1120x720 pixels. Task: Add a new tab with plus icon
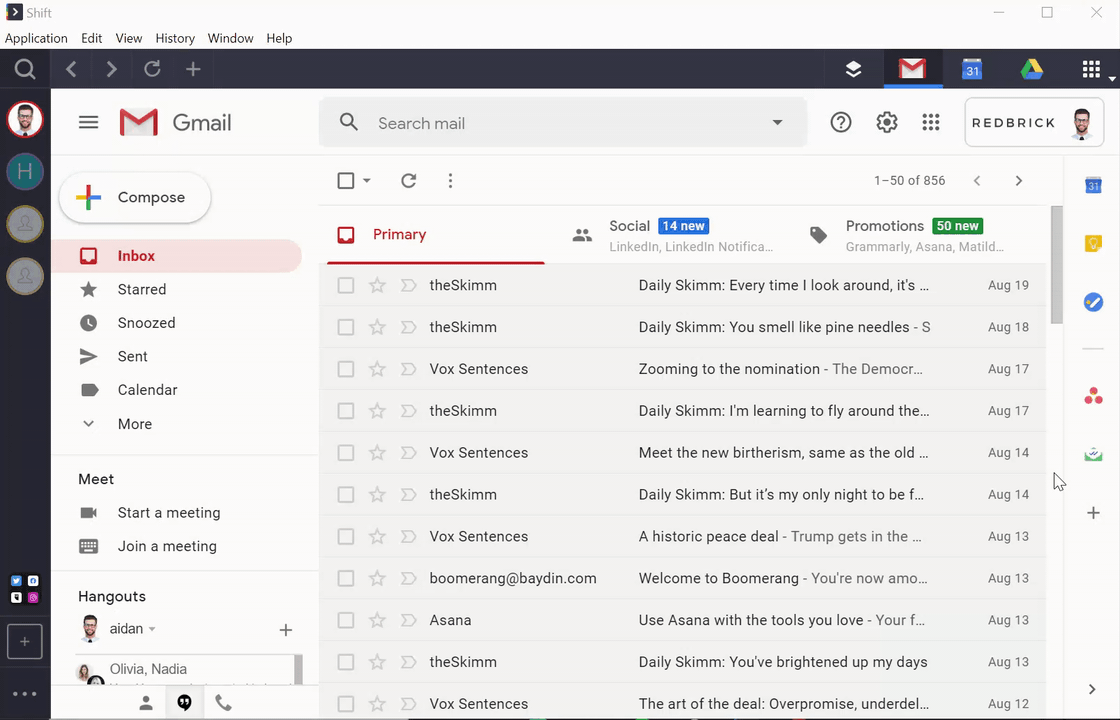point(193,69)
